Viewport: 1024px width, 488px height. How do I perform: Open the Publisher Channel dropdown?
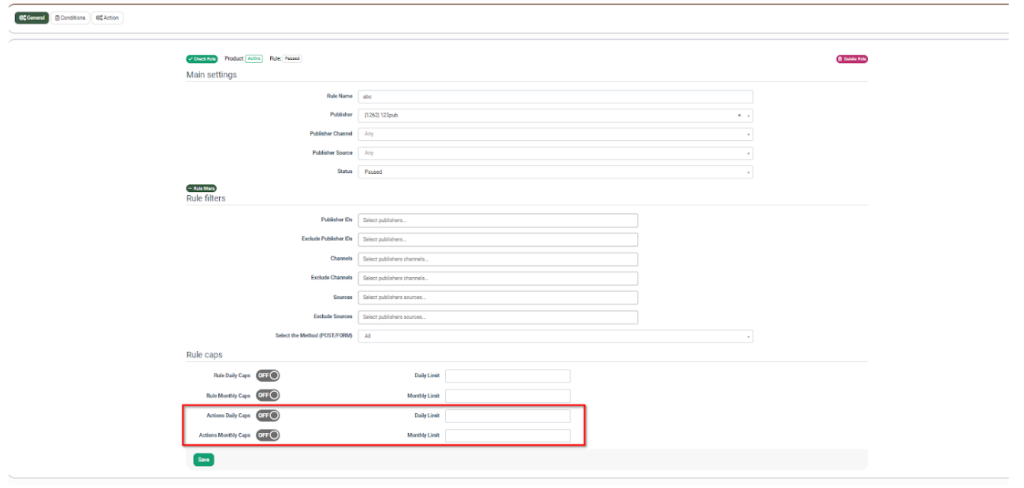[x=555, y=134]
